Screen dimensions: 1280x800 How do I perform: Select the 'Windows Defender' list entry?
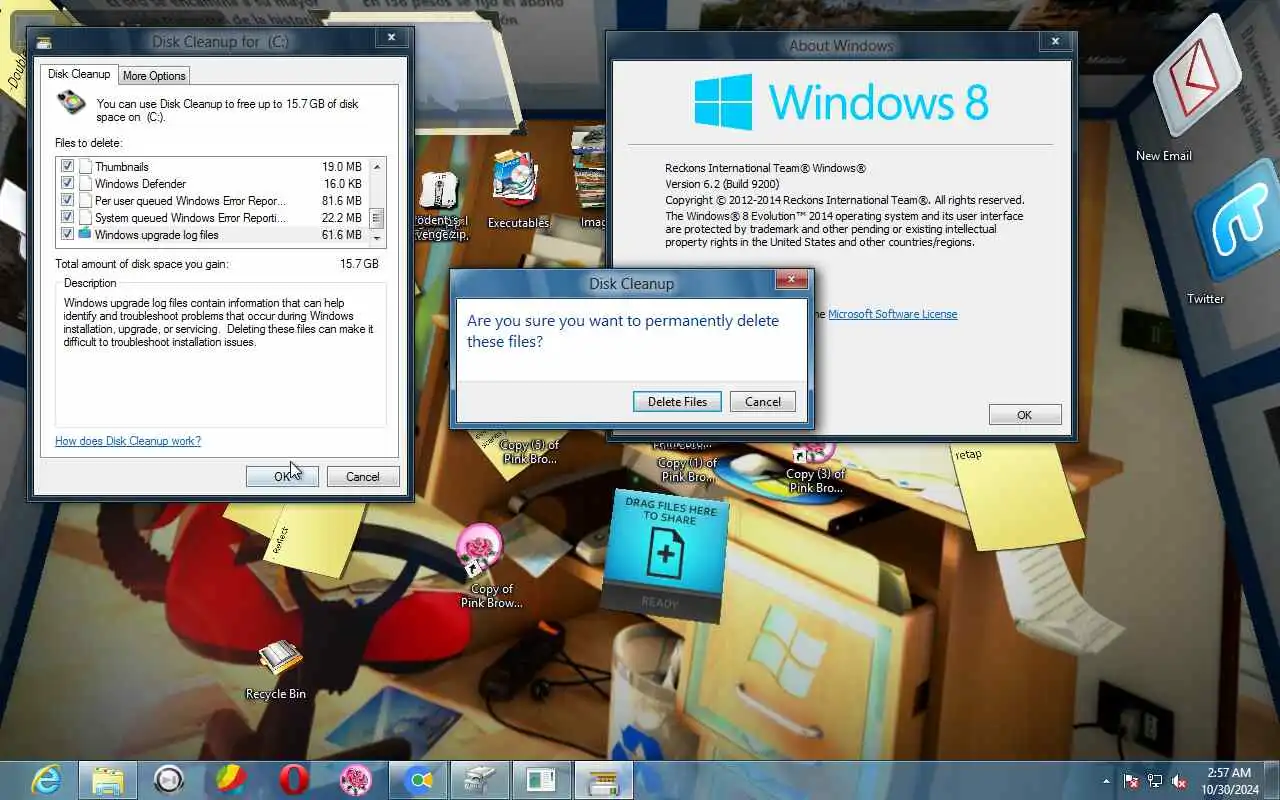140,184
